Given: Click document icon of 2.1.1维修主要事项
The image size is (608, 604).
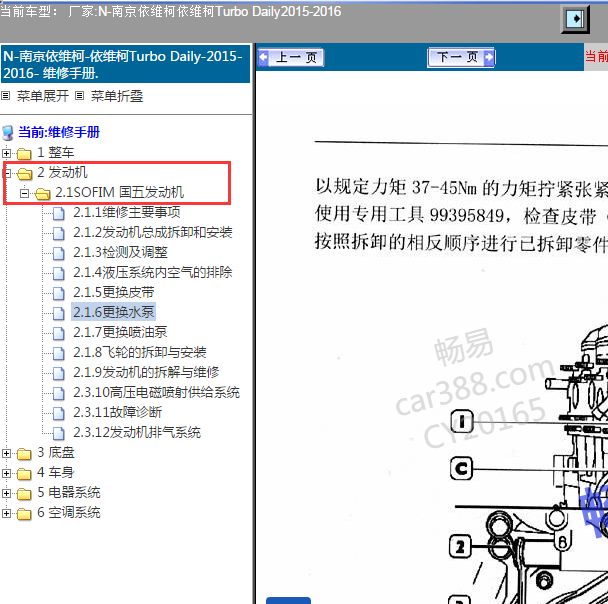Looking at the screenshot, I should pos(59,213).
